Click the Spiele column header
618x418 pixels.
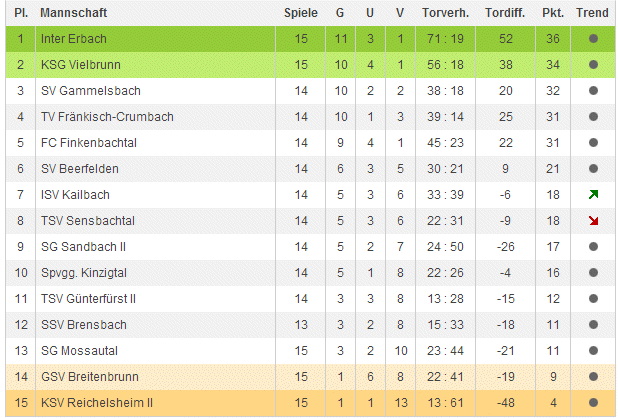click(x=300, y=13)
